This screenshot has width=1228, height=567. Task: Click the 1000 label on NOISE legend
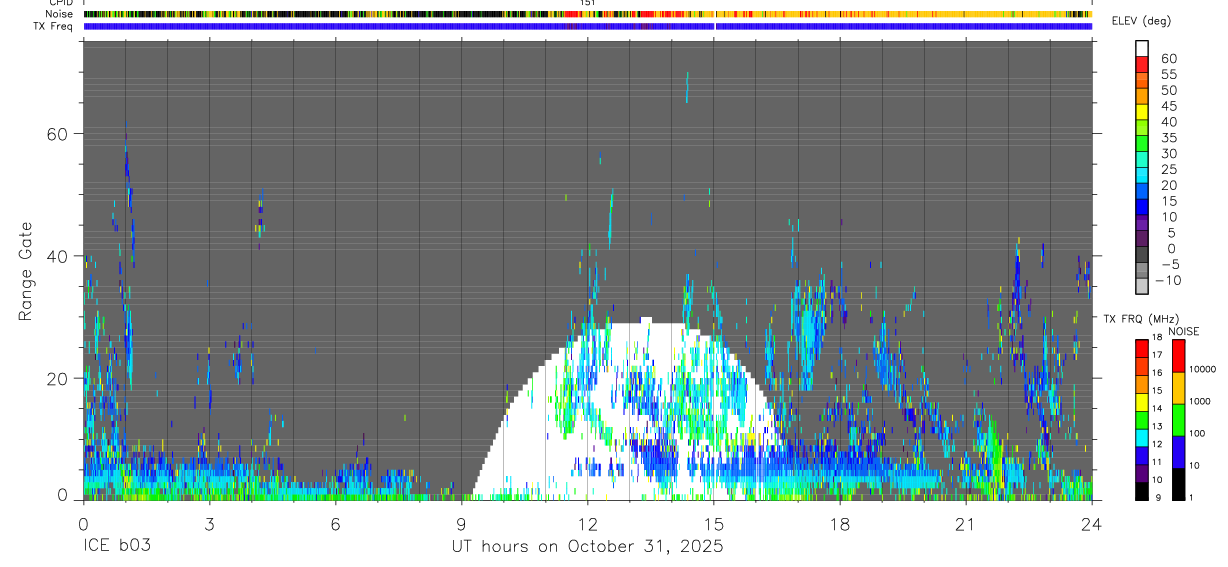click(1201, 402)
